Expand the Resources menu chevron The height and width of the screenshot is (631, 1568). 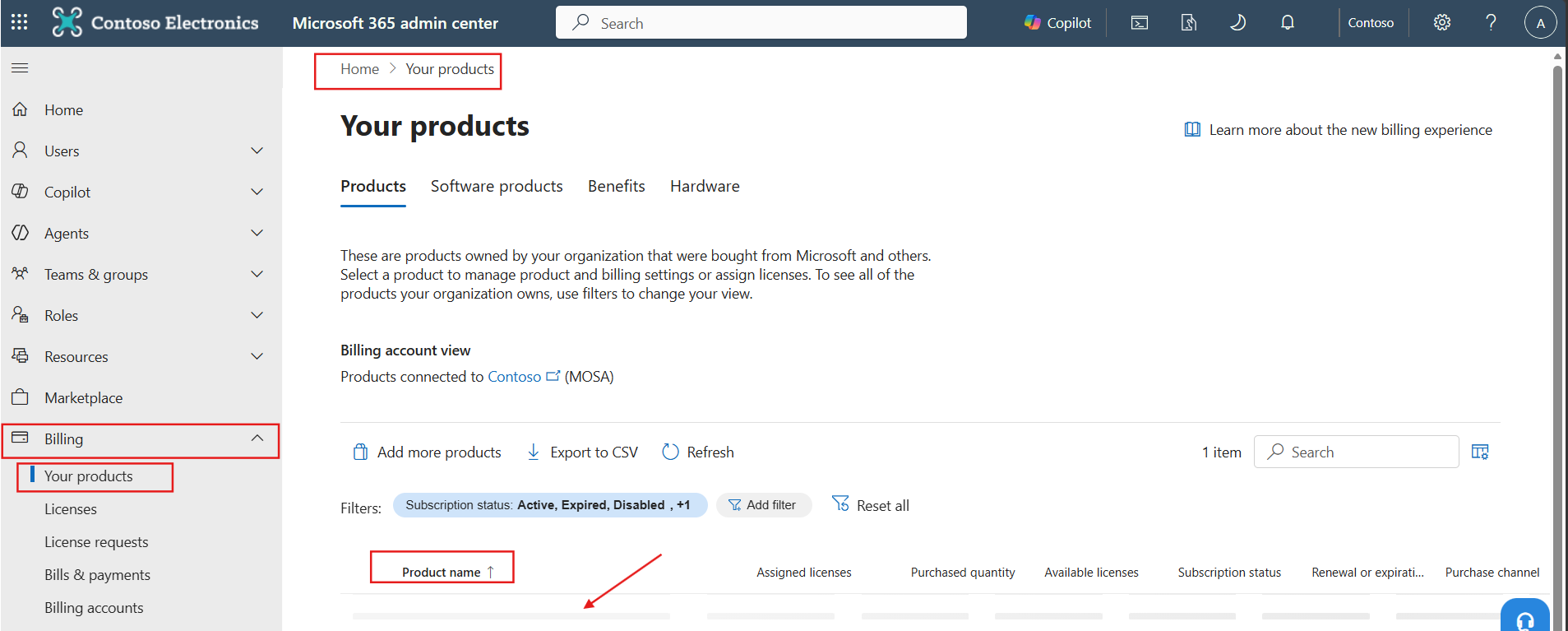[x=257, y=356]
